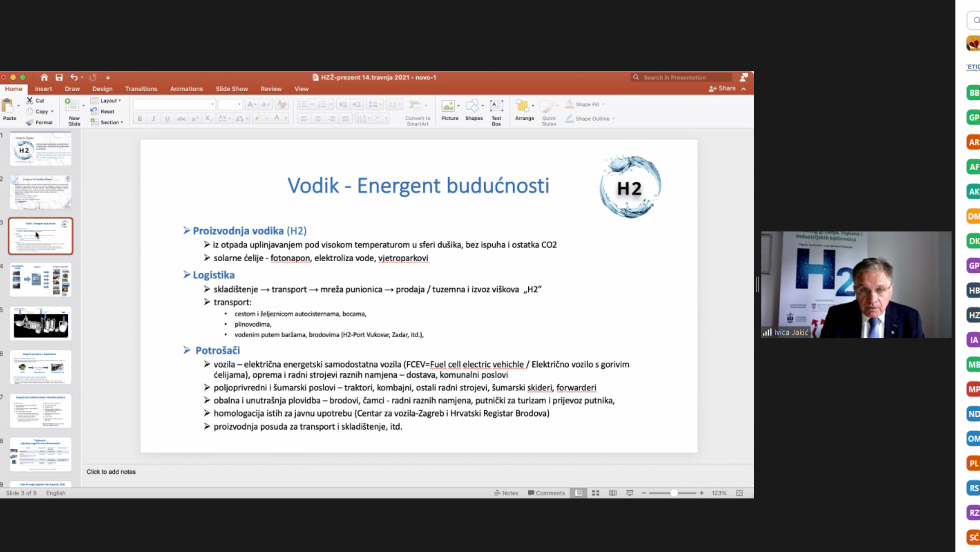Start slide show from status bar
The image size is (980, 552).
click(x=630, y=493)
